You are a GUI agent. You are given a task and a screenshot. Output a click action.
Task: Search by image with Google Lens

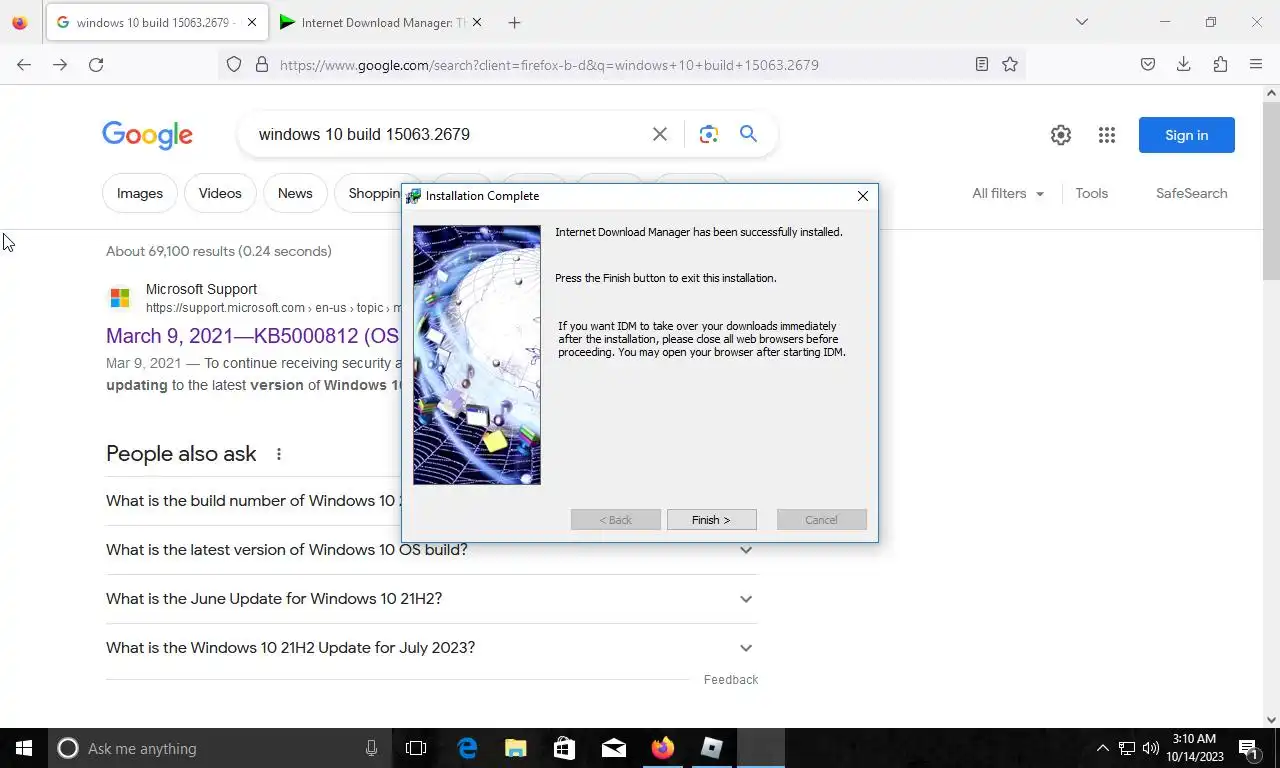(709, 134)
